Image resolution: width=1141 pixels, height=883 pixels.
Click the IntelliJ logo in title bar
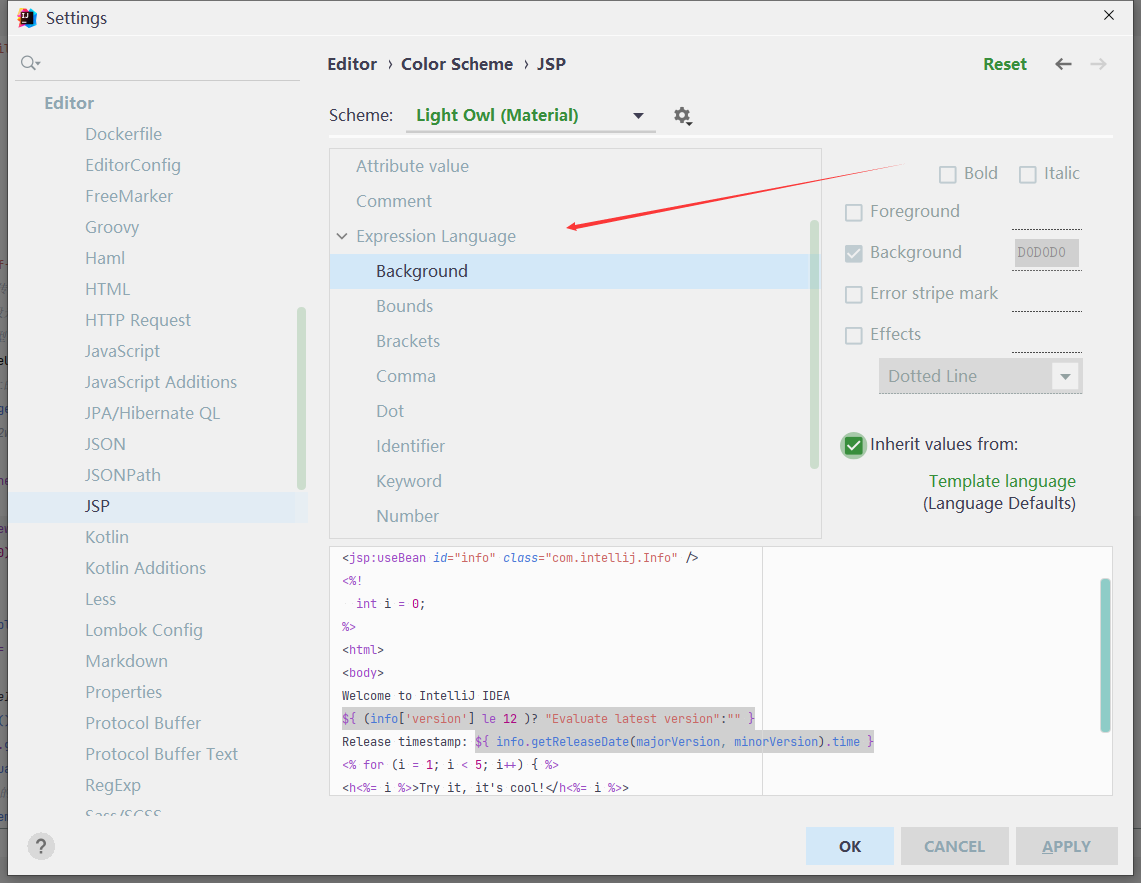(27, 17)
